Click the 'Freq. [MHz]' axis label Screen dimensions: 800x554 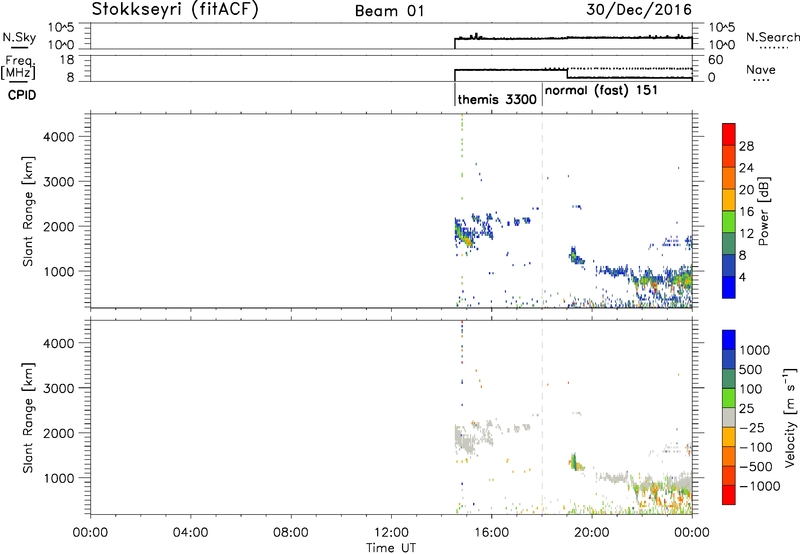[x=19, y=67]
